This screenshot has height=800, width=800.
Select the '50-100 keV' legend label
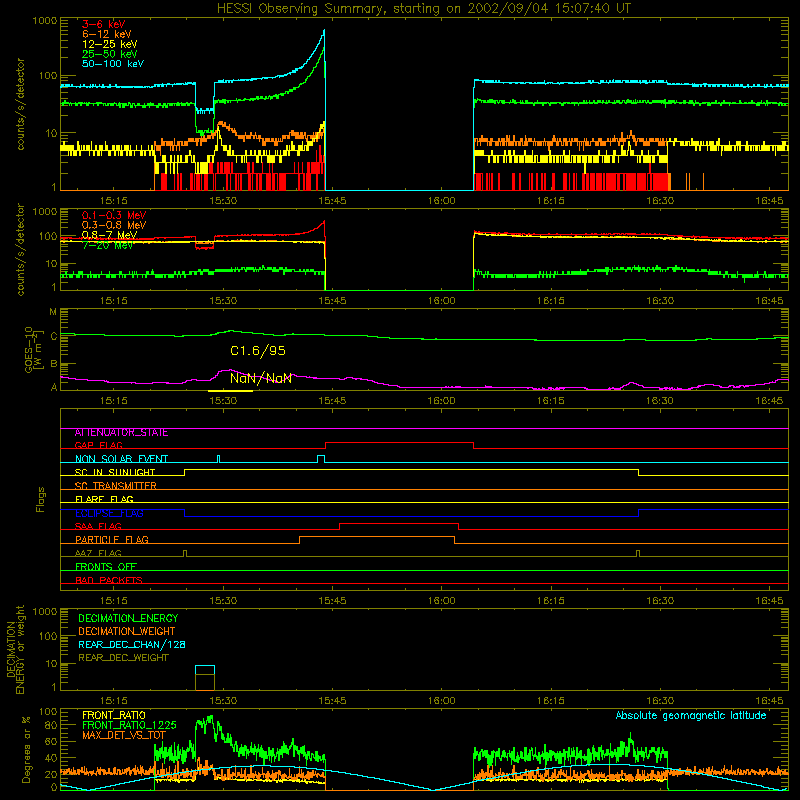(113, 64)
